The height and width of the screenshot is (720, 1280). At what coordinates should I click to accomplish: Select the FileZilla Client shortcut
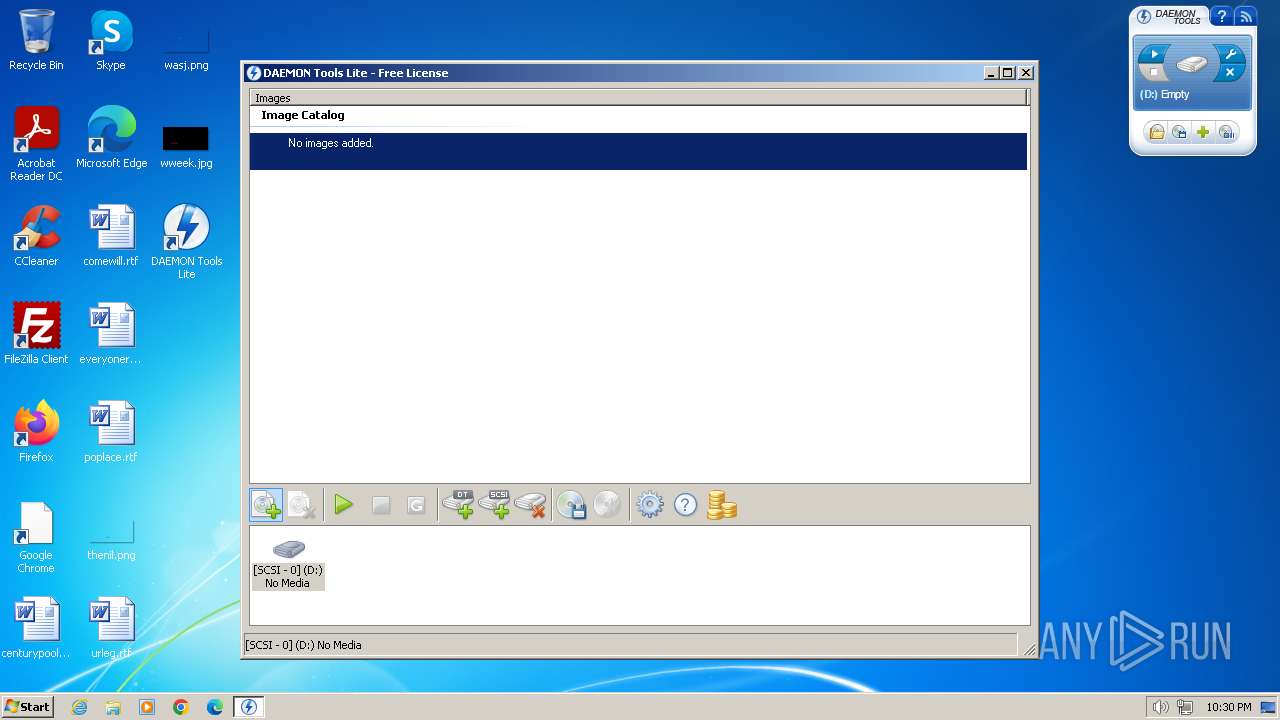click(36, 334)
